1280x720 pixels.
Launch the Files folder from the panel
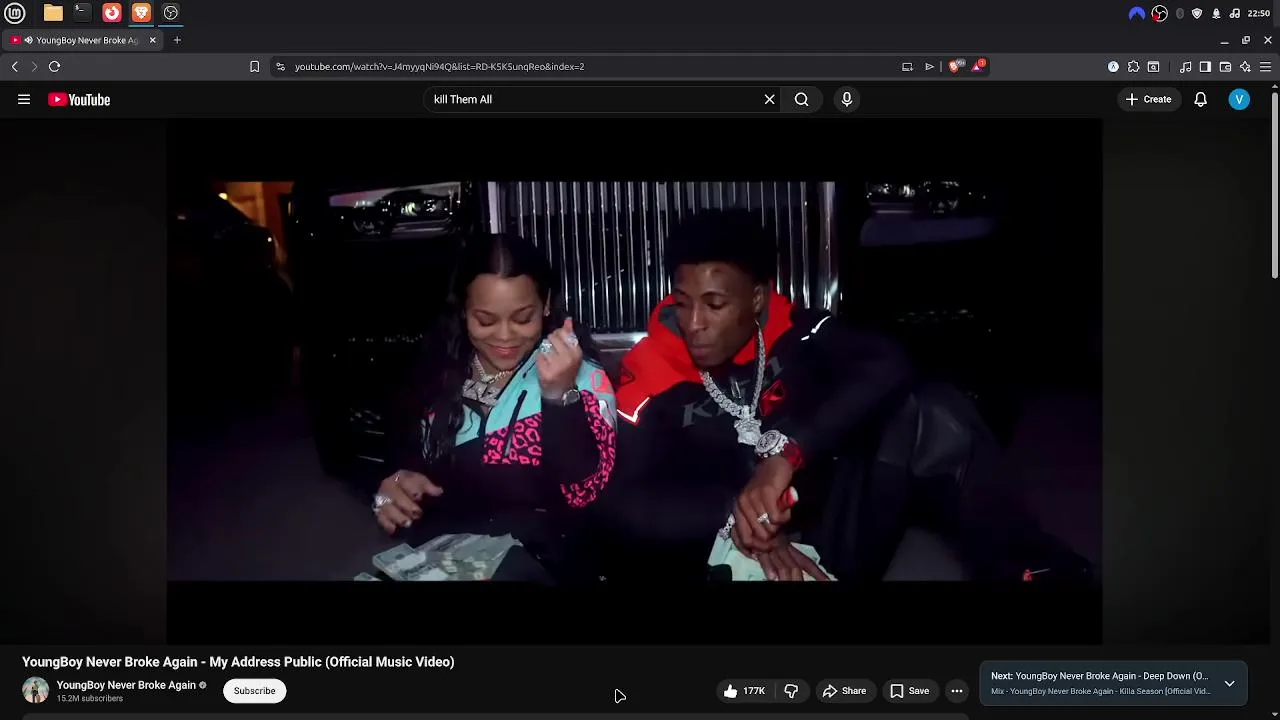coord(53,13)
